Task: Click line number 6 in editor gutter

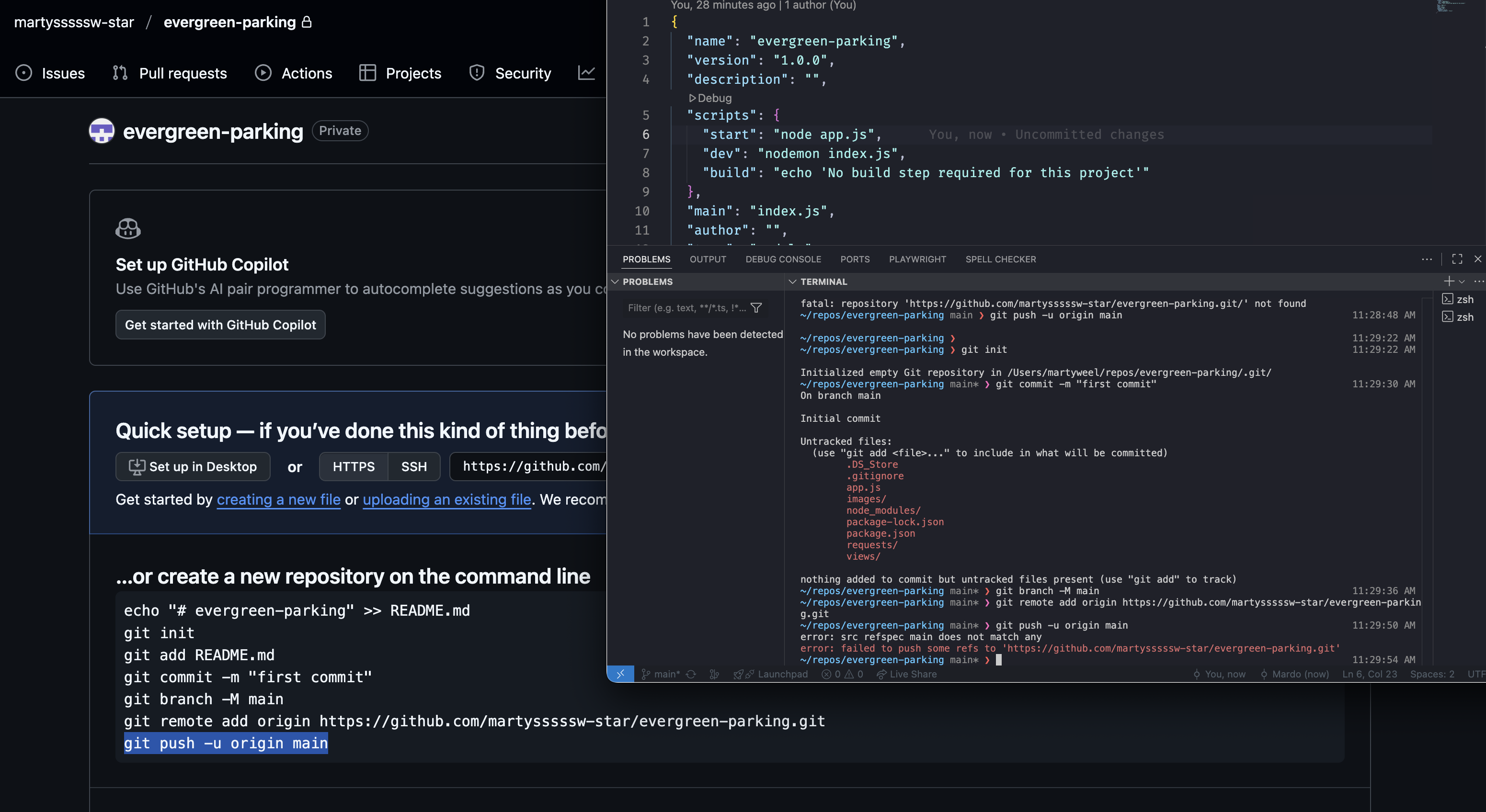Action: [x=645, y=135]
